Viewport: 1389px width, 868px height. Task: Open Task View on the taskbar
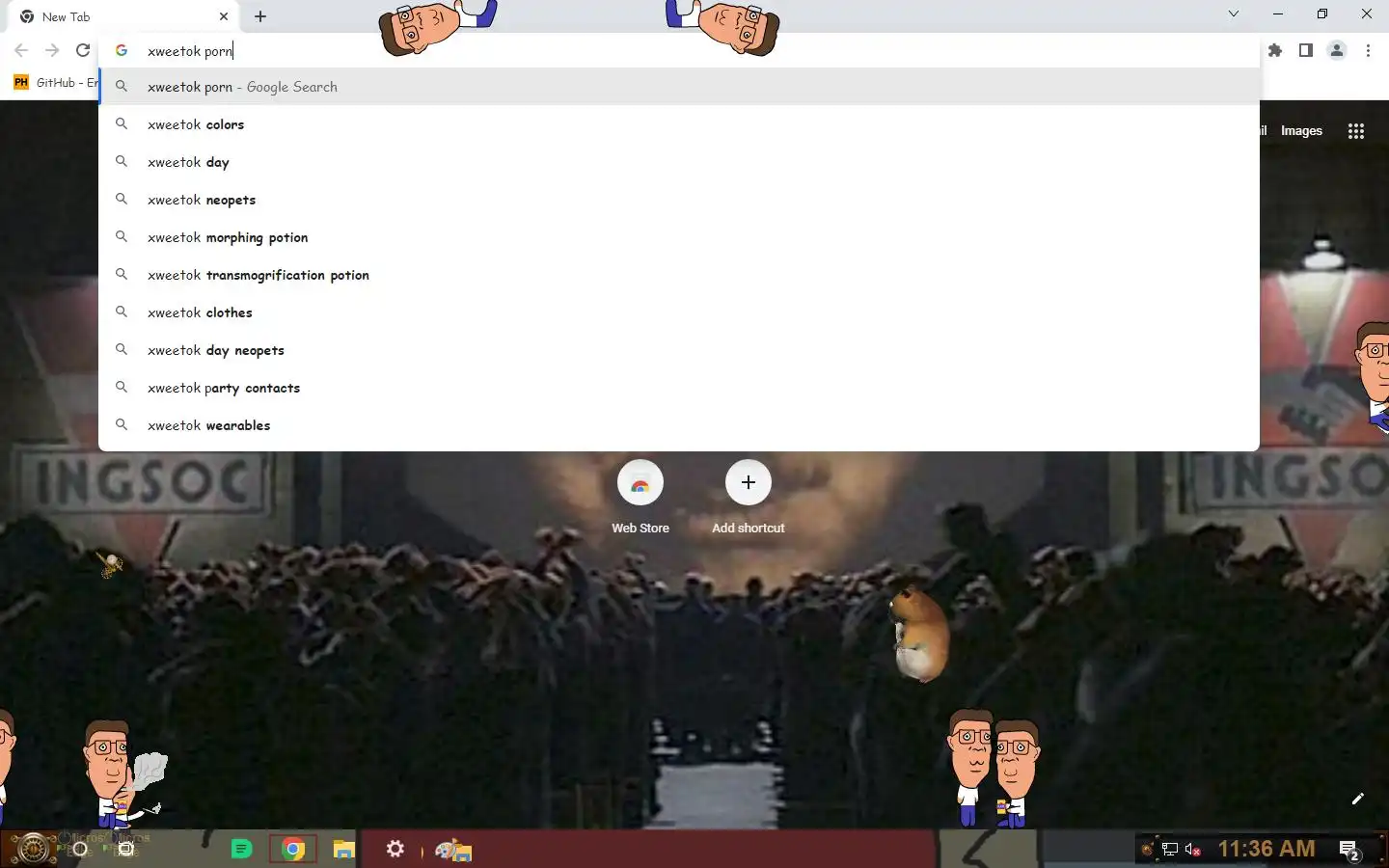click(x=125, y=850)
